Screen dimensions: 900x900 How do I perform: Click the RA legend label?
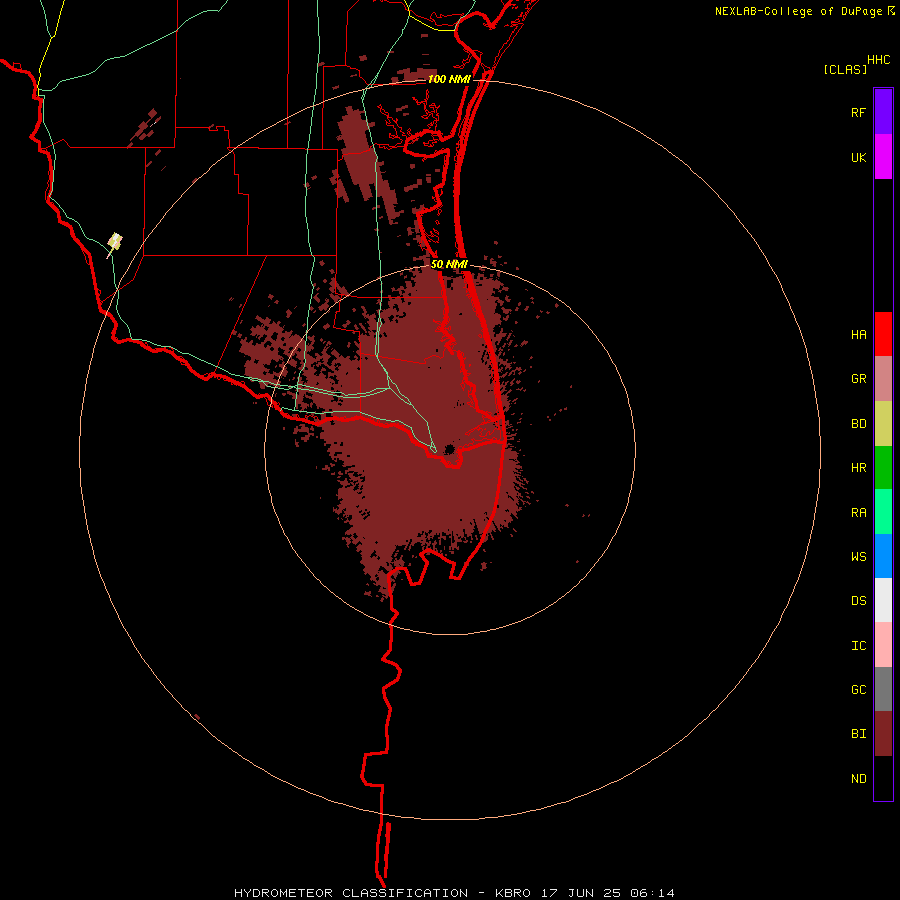coord(858,513)
